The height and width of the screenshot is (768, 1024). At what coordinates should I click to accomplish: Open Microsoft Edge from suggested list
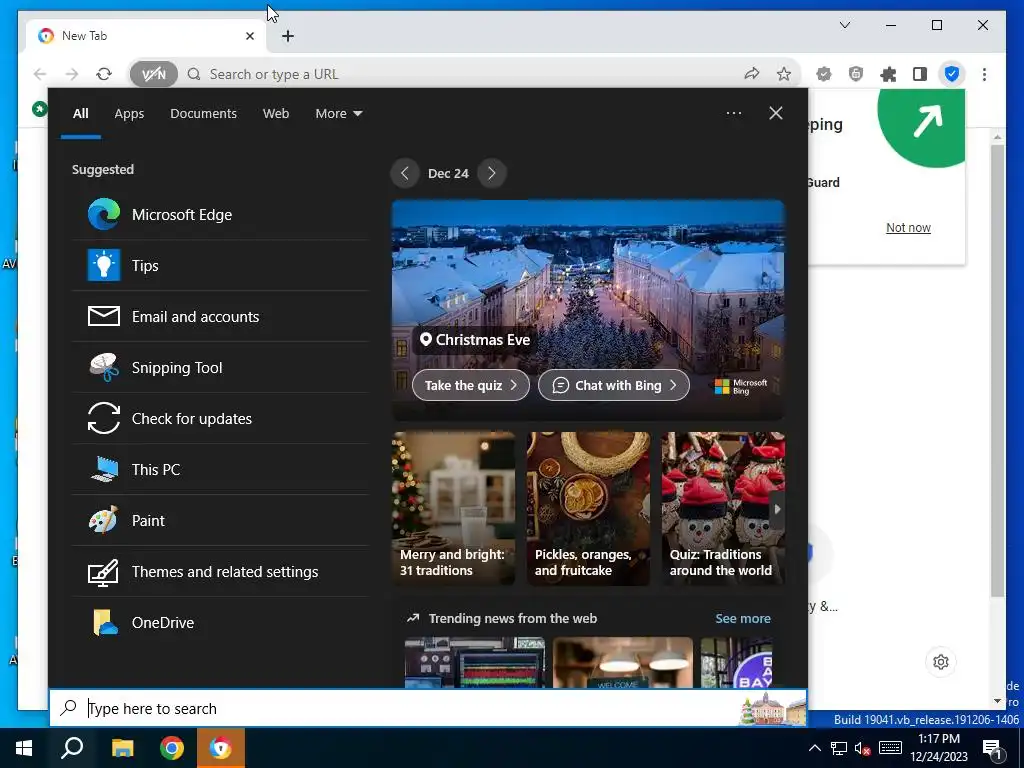click(220, 215)
